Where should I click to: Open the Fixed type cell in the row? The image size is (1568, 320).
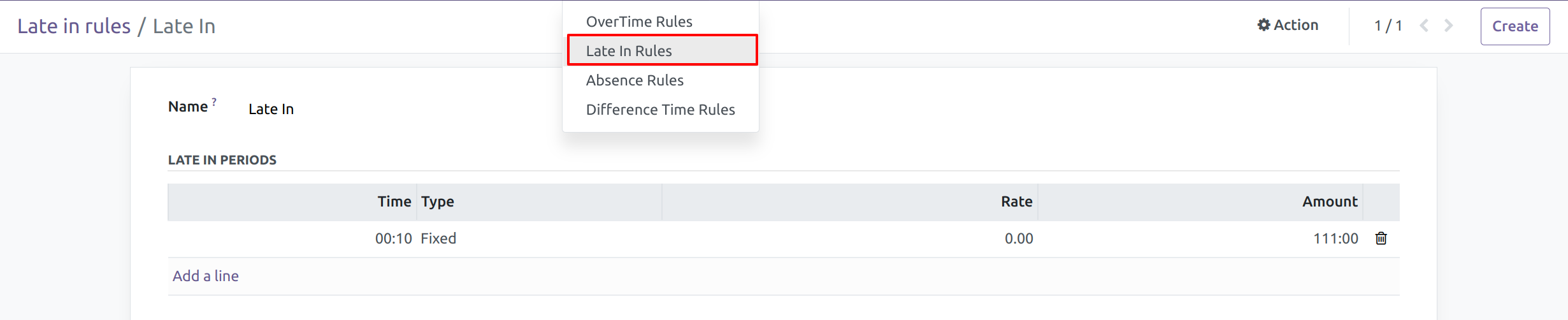[438, 238]
